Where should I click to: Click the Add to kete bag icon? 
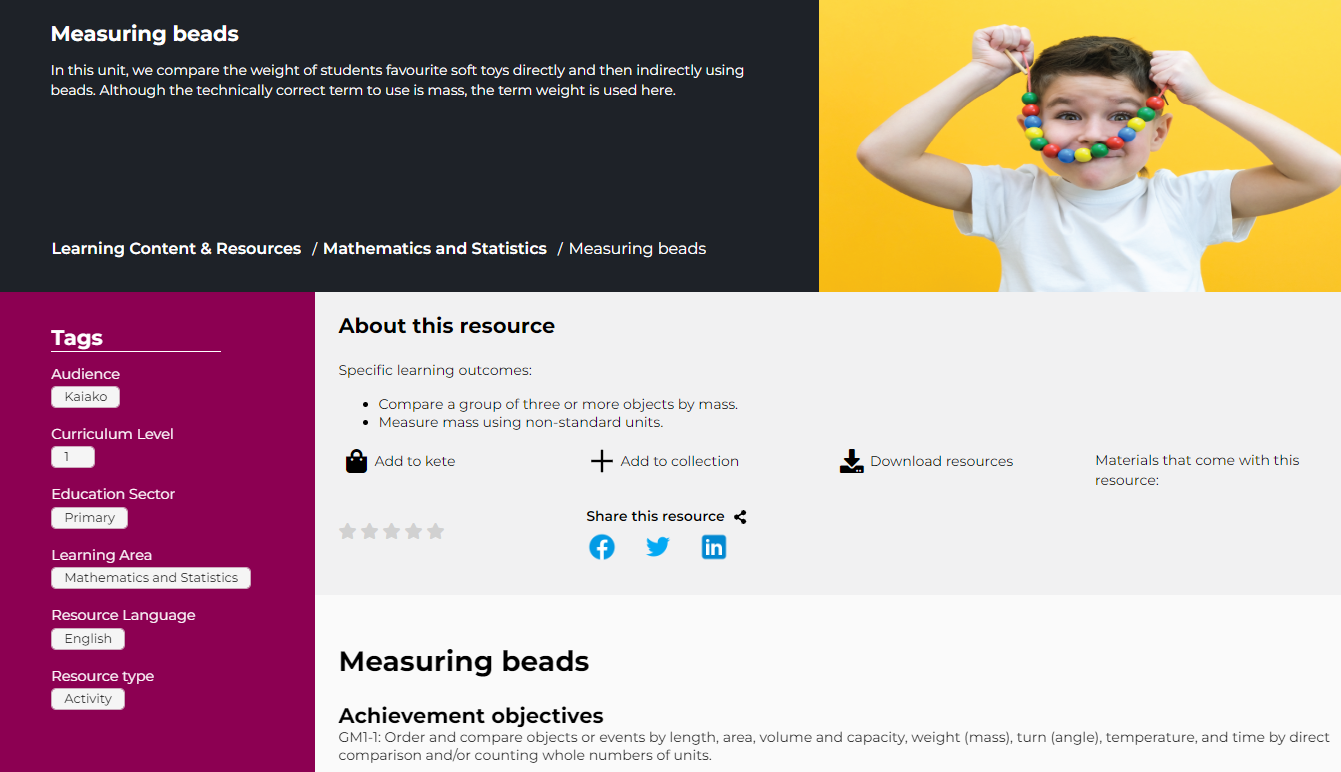(356, 461)
